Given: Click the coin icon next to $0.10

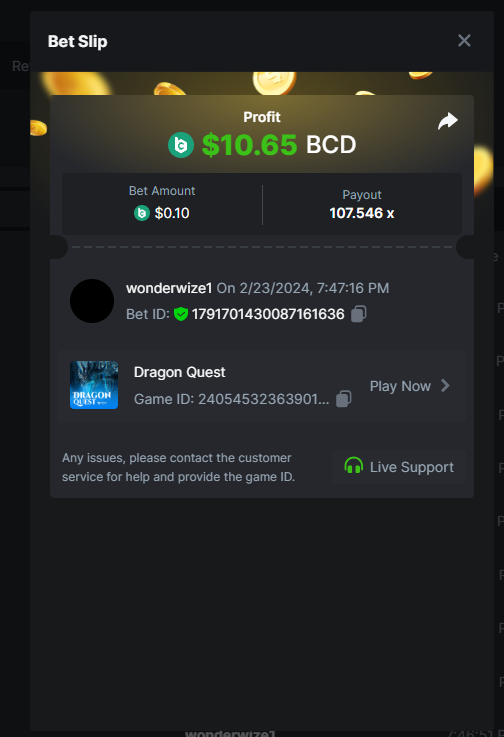Looking at the screenshot, I should [x=142, y=213].
